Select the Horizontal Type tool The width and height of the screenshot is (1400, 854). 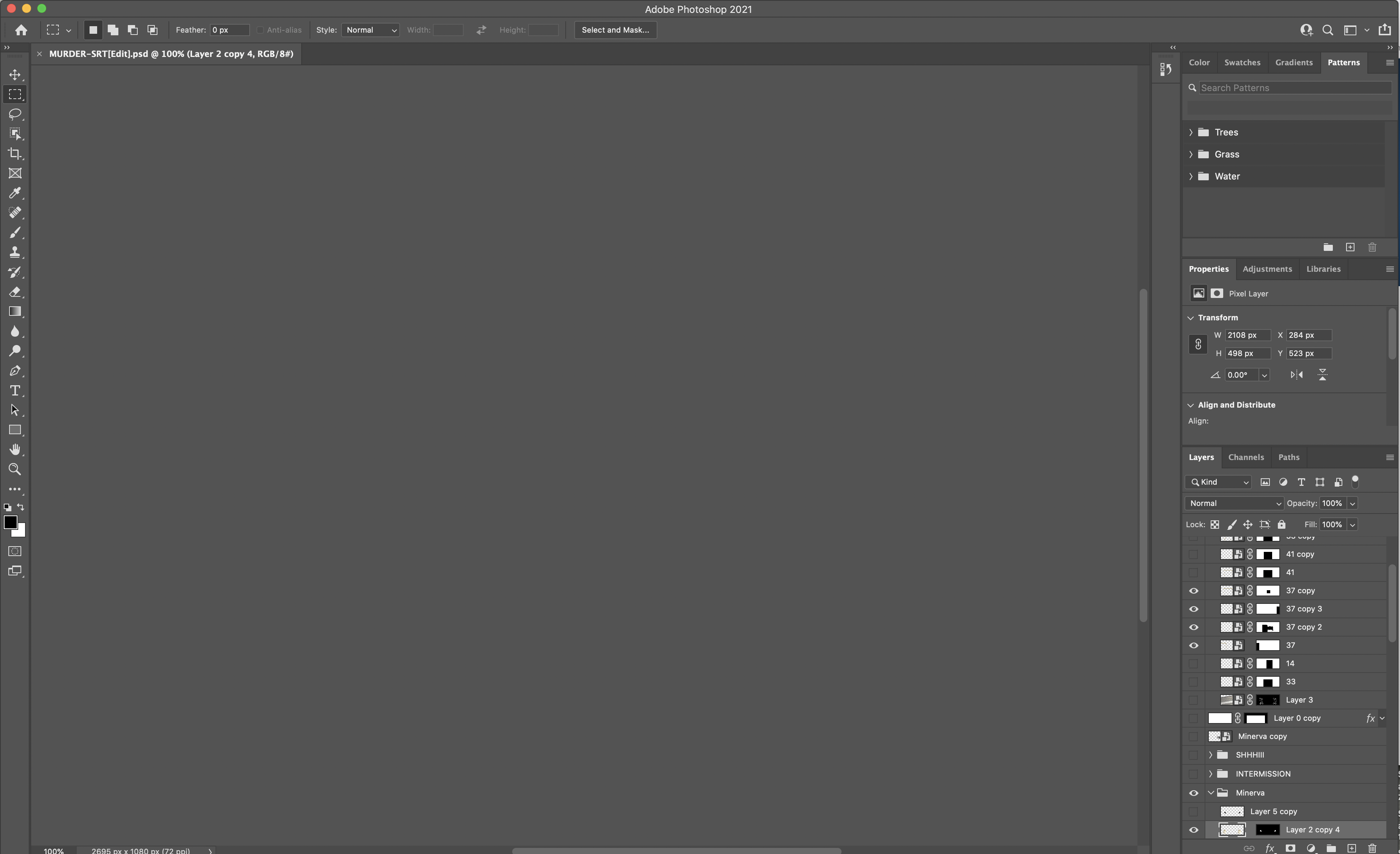[x=15, y=391]
